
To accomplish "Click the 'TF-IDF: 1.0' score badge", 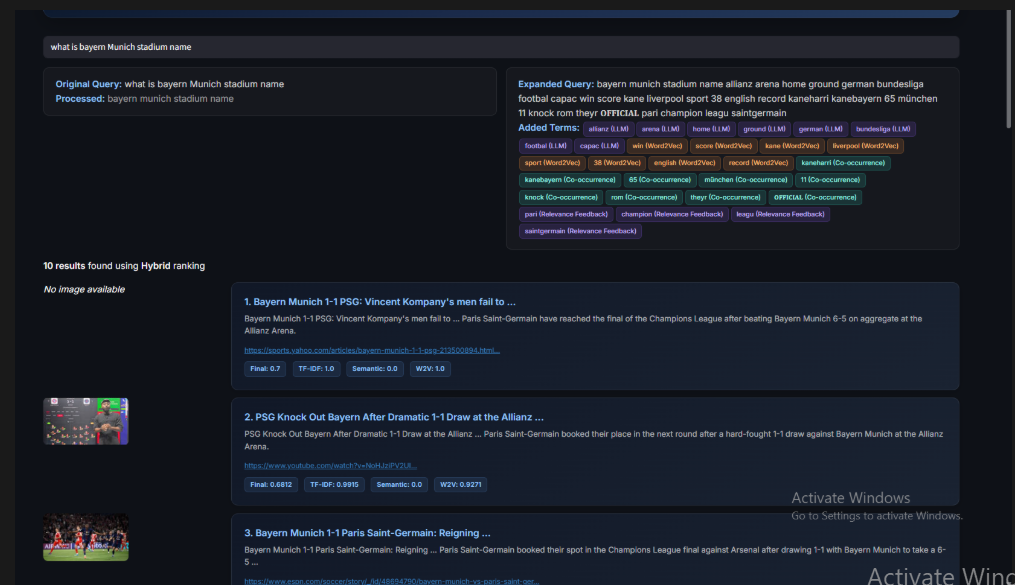I will point(316,368).
